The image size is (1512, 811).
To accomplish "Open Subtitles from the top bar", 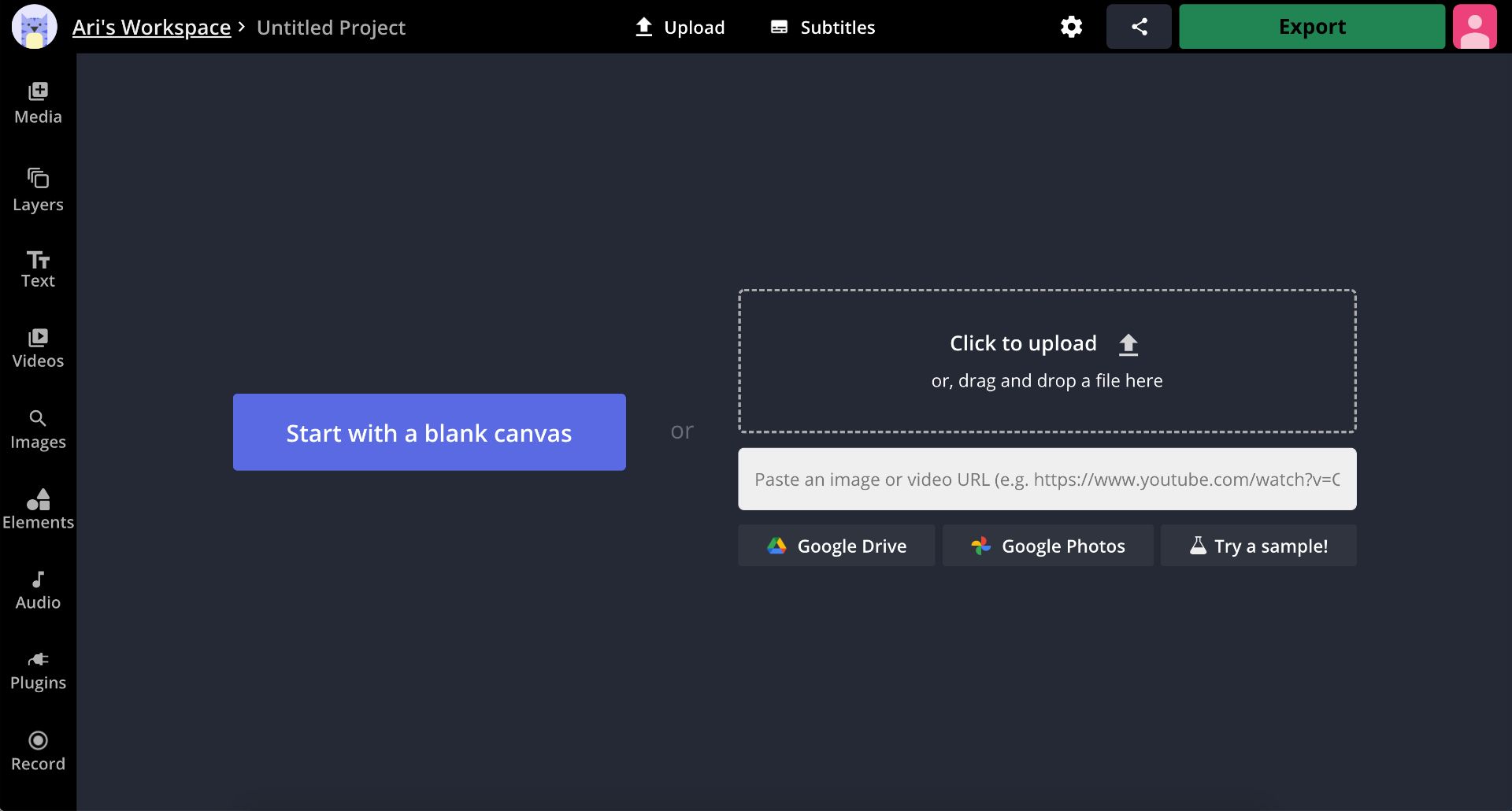I will coord(822,28).
